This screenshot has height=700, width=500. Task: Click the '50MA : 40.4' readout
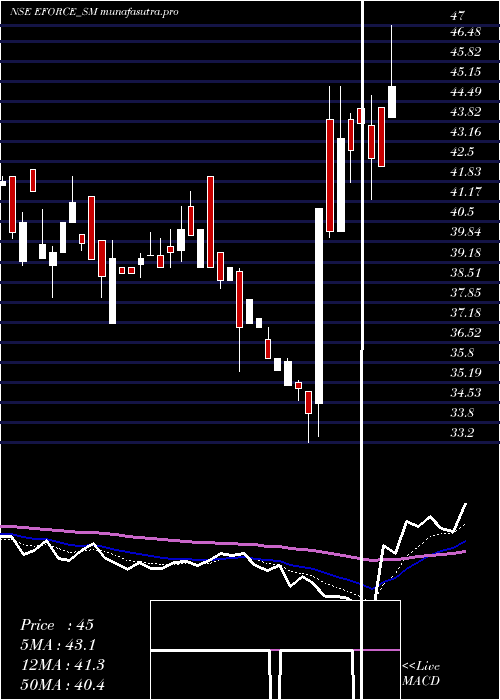pyautogui.click(x=63, y=684)
